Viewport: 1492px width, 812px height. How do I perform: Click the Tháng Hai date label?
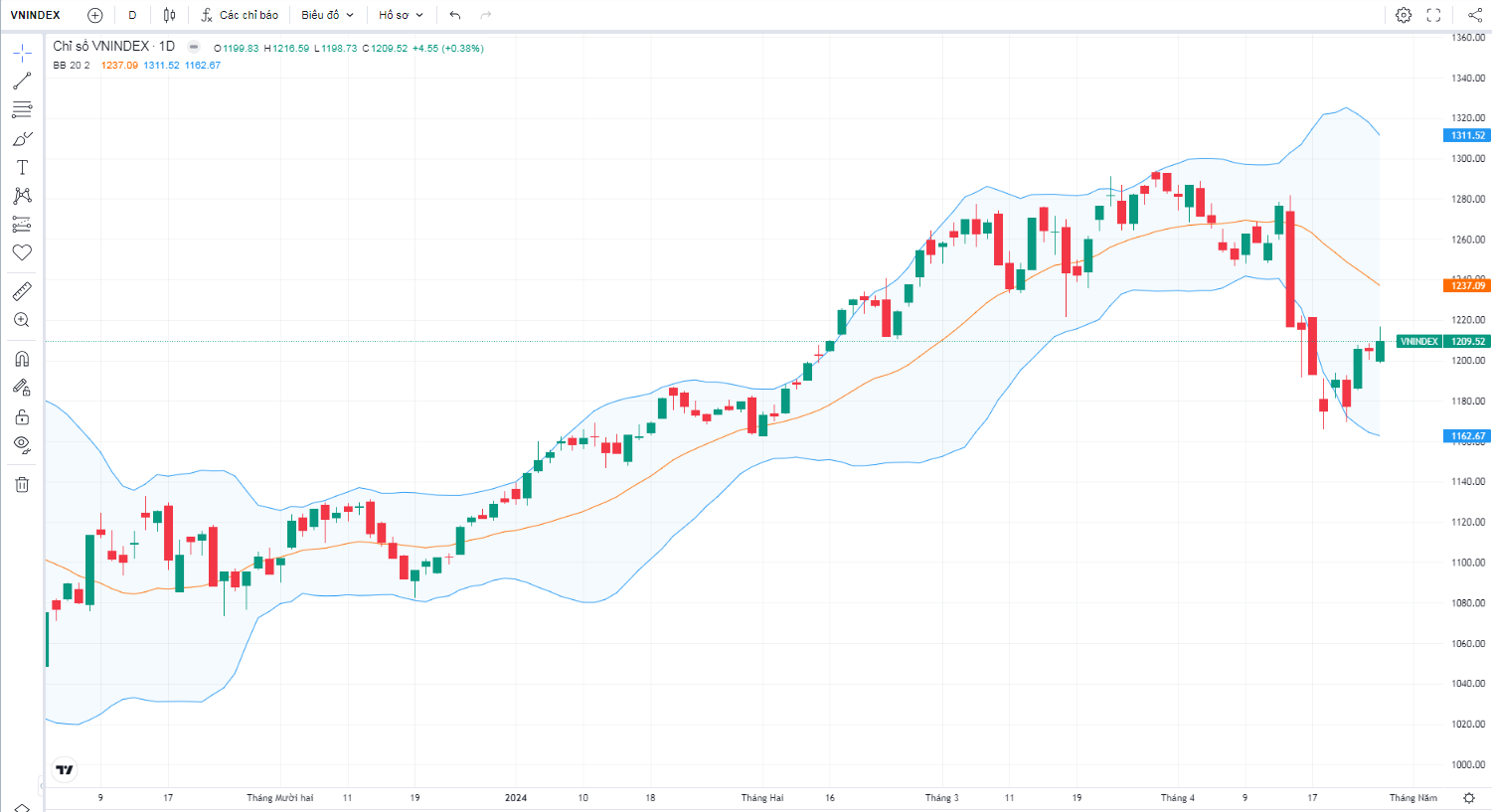pyautogui.click(x=762, y=798)
